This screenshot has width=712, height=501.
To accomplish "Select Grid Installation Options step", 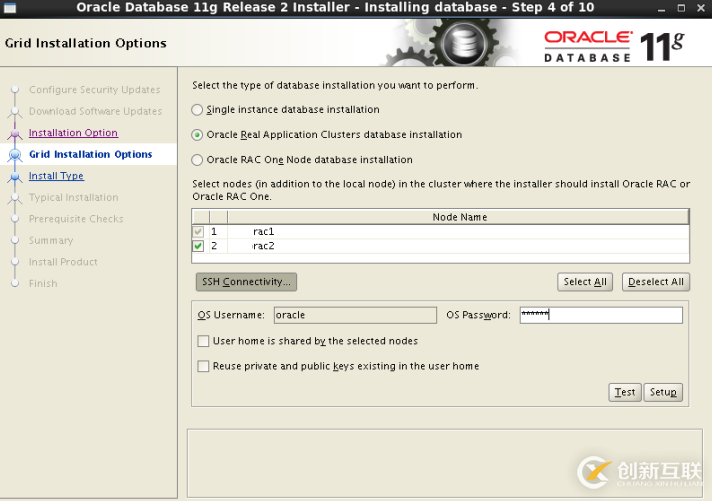I will tap(90, 154).
